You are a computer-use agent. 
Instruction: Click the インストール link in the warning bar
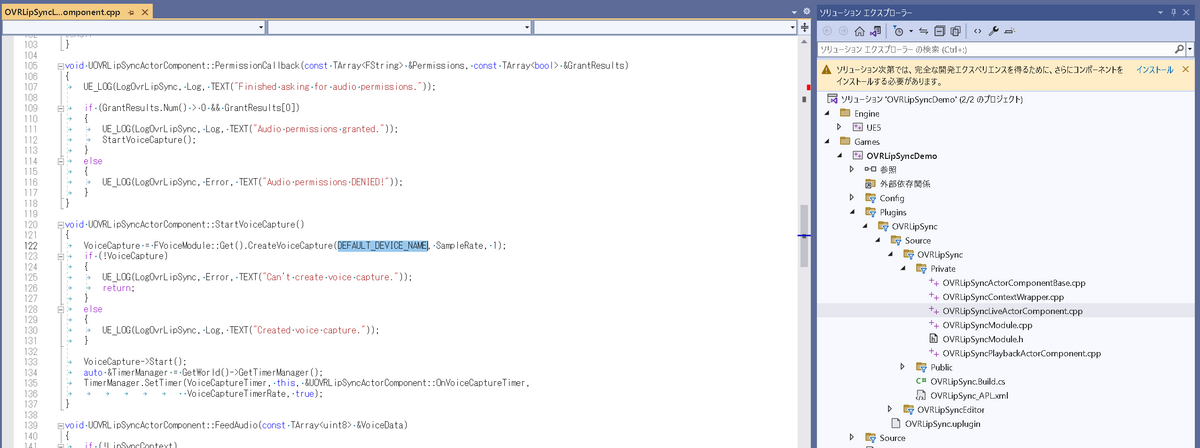(1155, 69)
